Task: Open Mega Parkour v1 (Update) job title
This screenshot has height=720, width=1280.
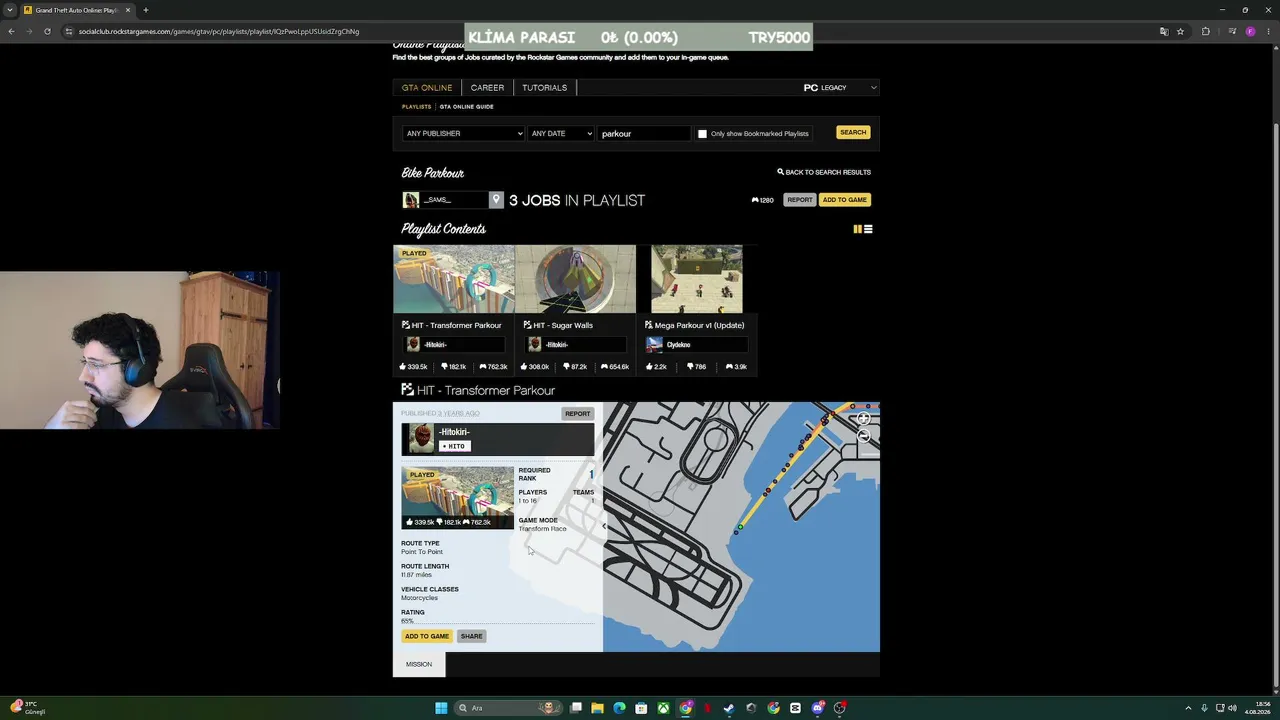Action: pyautogui.click(x=699, y=325)
